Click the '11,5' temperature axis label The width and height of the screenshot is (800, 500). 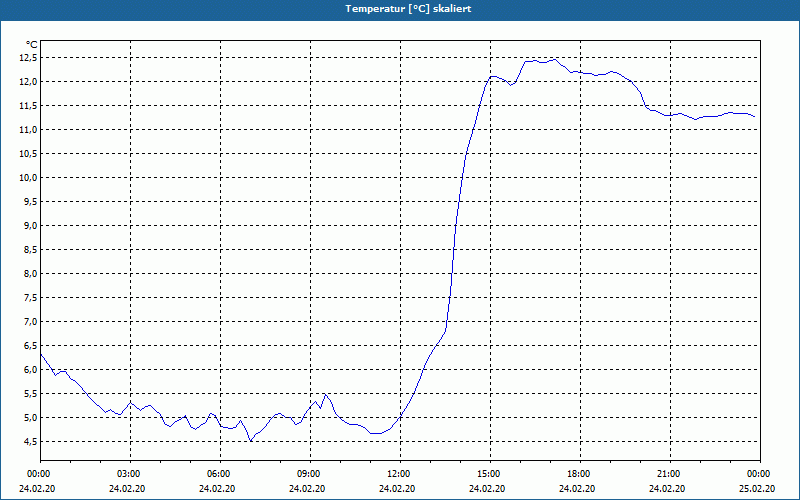click(x=28, y=106)
